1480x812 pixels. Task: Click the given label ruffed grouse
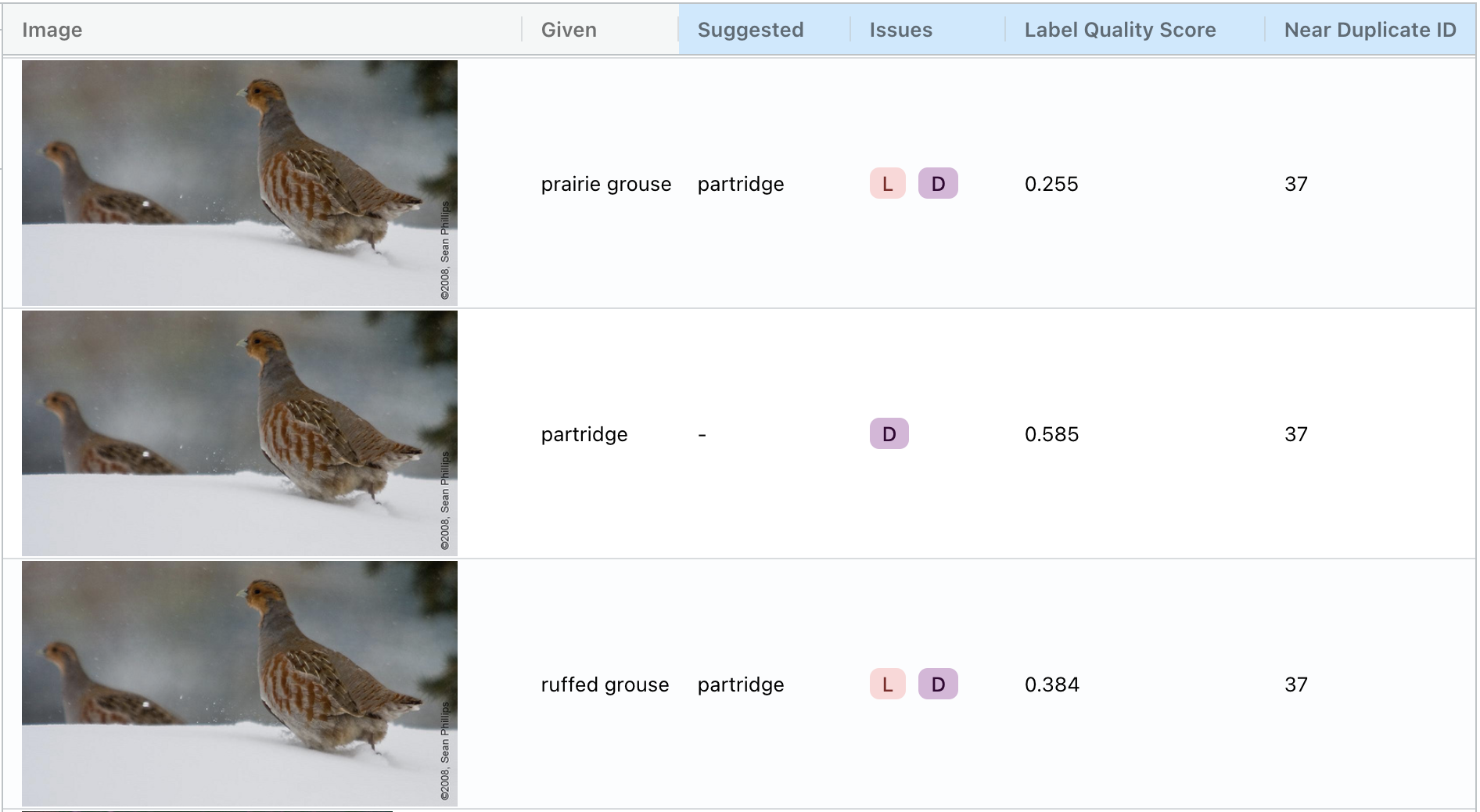(604, 684)
